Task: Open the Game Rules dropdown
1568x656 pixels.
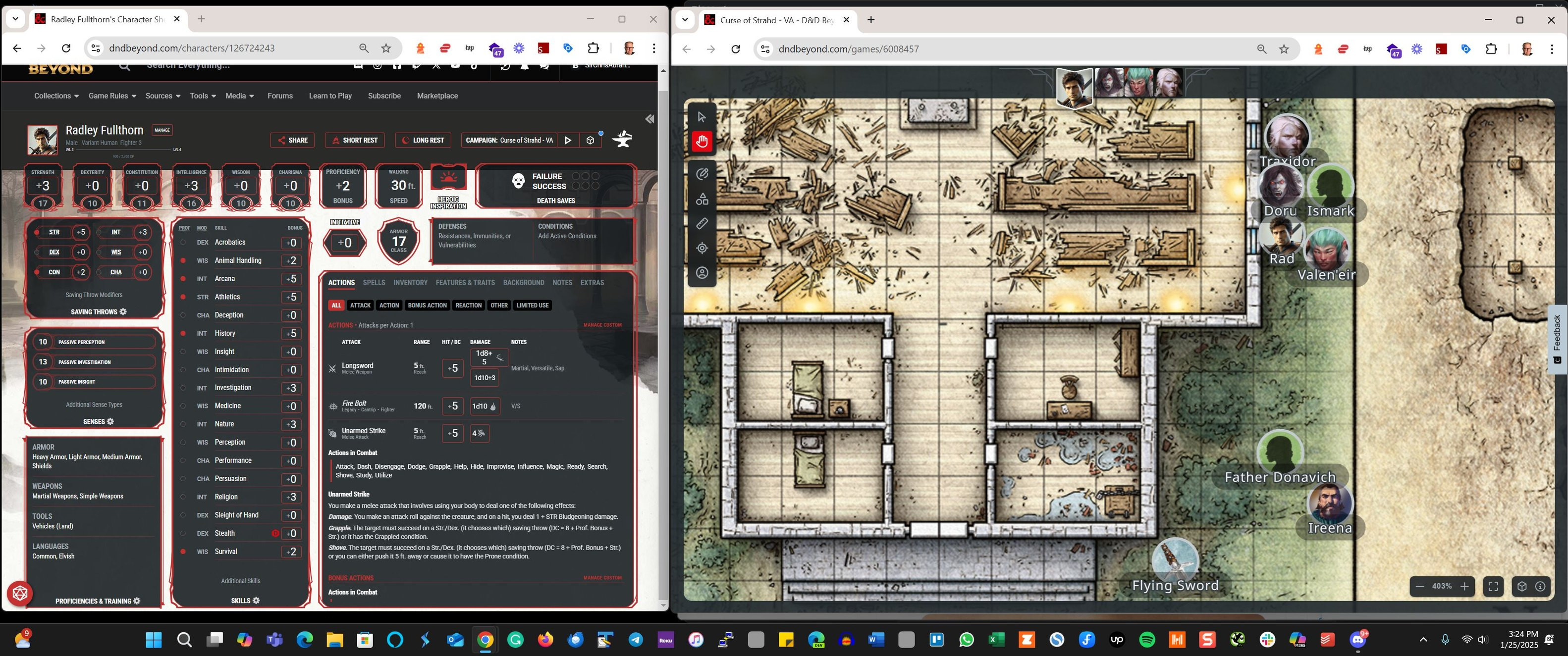Action: [x=112, y=96]
